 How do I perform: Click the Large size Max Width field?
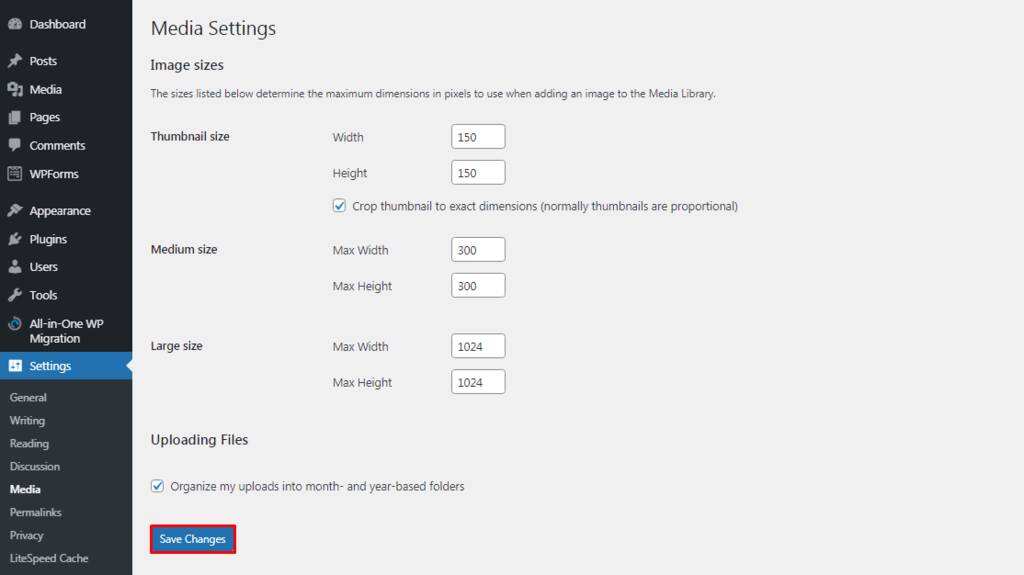478,347
